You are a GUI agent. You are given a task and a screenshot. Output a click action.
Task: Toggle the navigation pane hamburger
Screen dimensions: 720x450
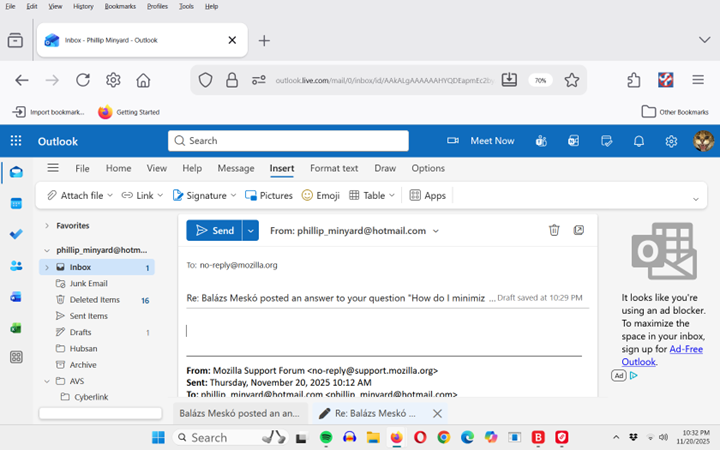(53, 168)
